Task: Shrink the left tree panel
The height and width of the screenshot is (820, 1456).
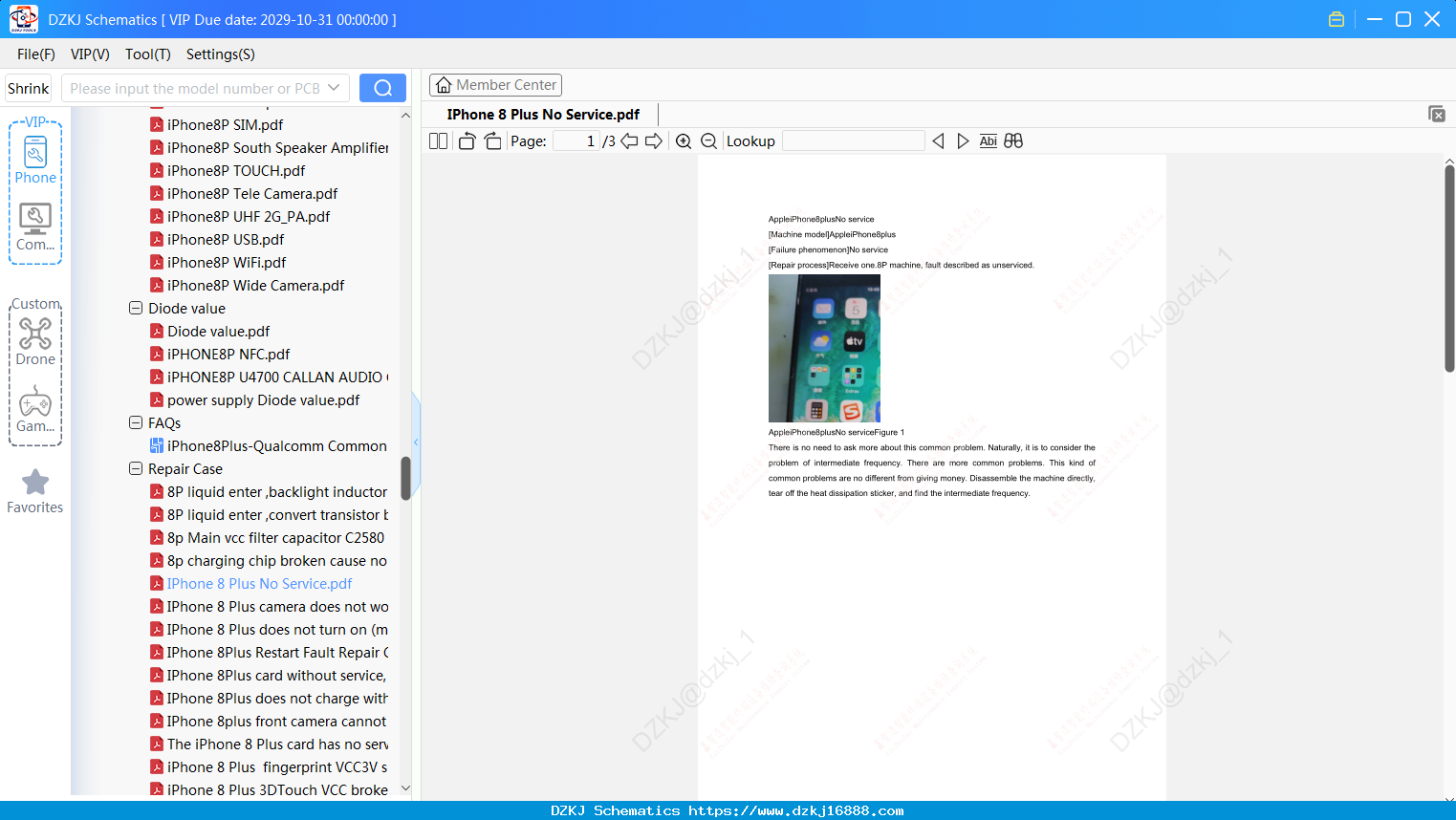Action: tap(29, 88)
